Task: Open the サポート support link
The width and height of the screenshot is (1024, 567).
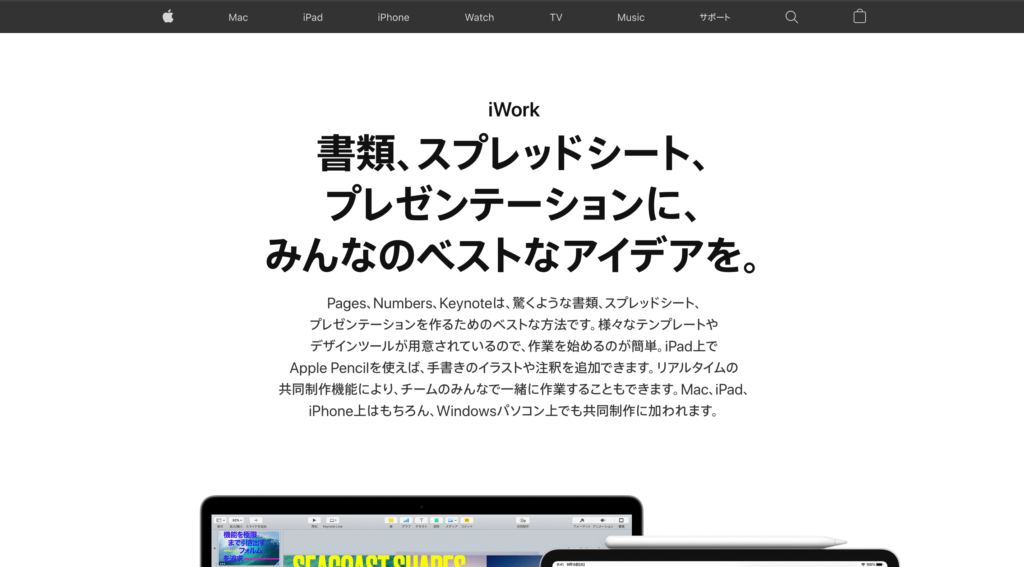Action: 715,18
